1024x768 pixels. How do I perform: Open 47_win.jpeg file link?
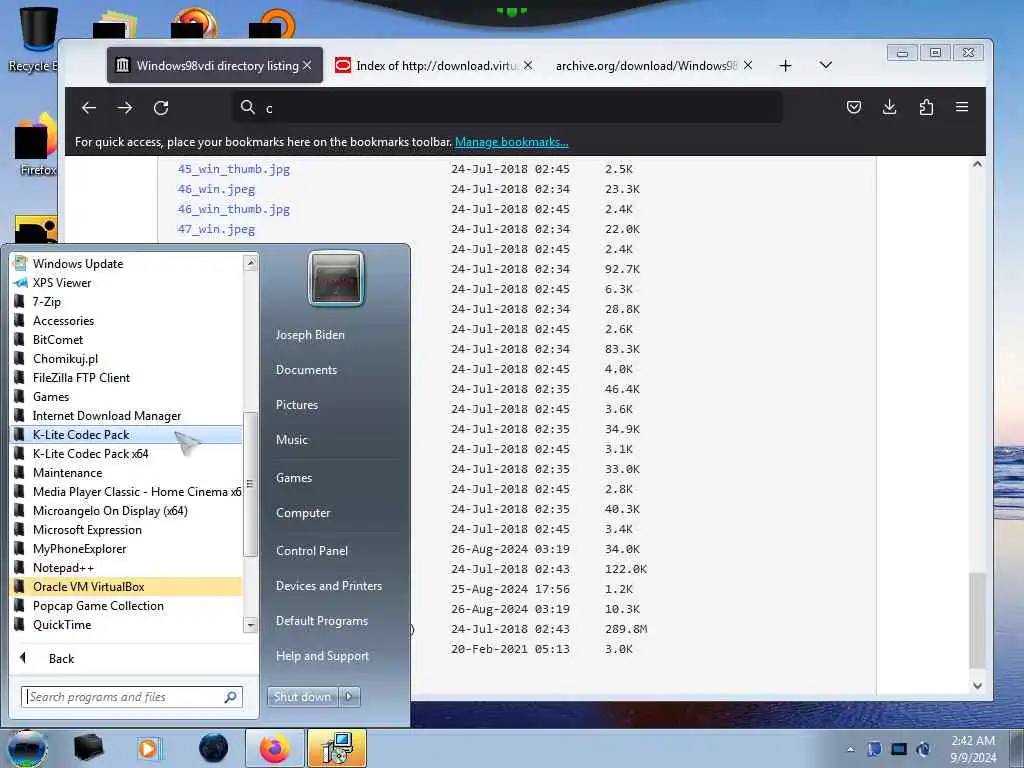pos(216,229)
